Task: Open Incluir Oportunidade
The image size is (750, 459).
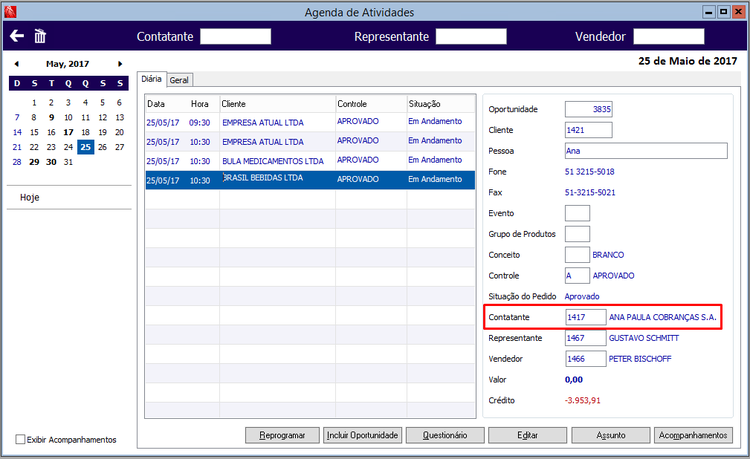Action: [x=363, y=435]
